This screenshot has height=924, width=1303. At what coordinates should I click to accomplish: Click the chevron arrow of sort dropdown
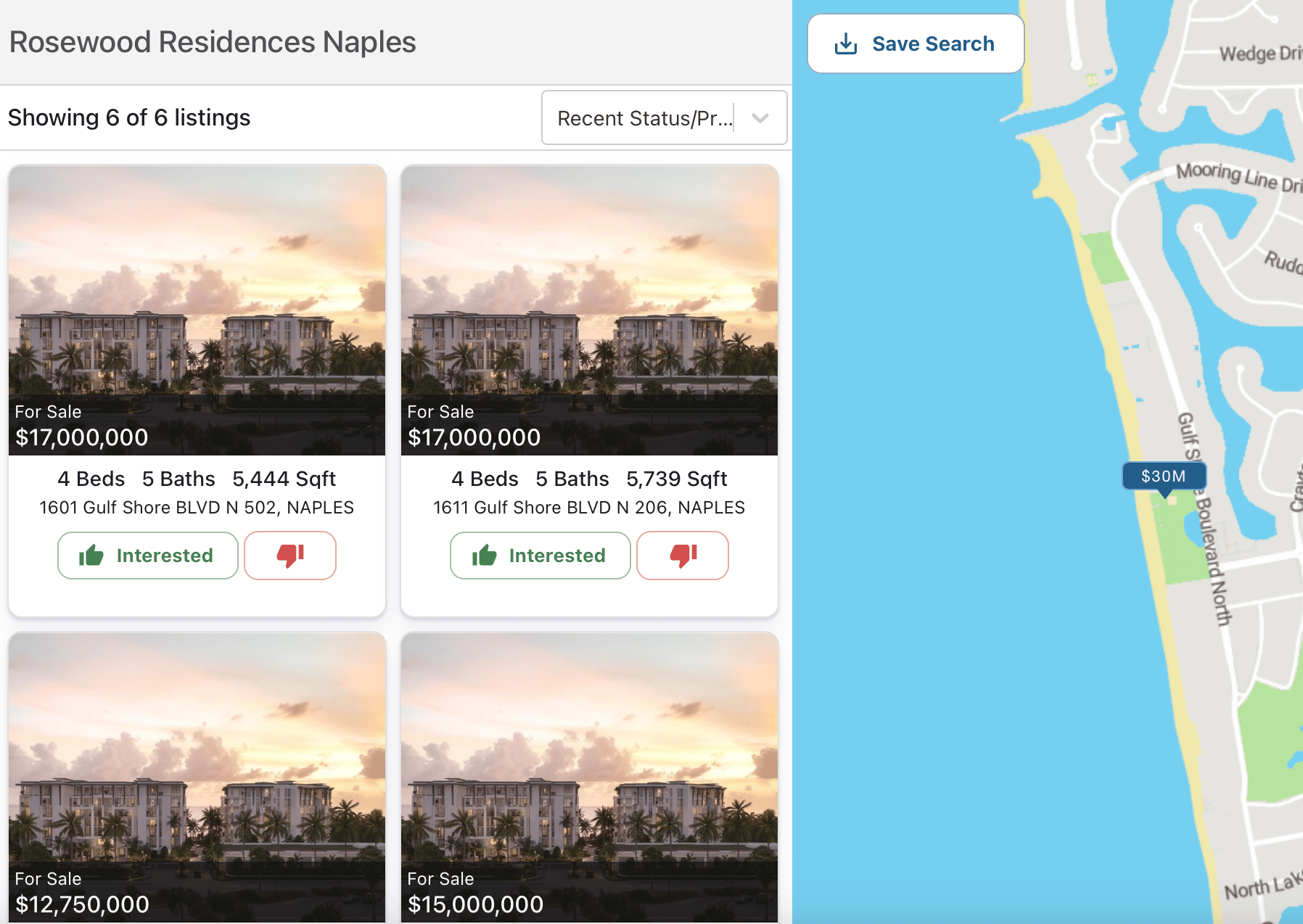[x=760, y=118]
